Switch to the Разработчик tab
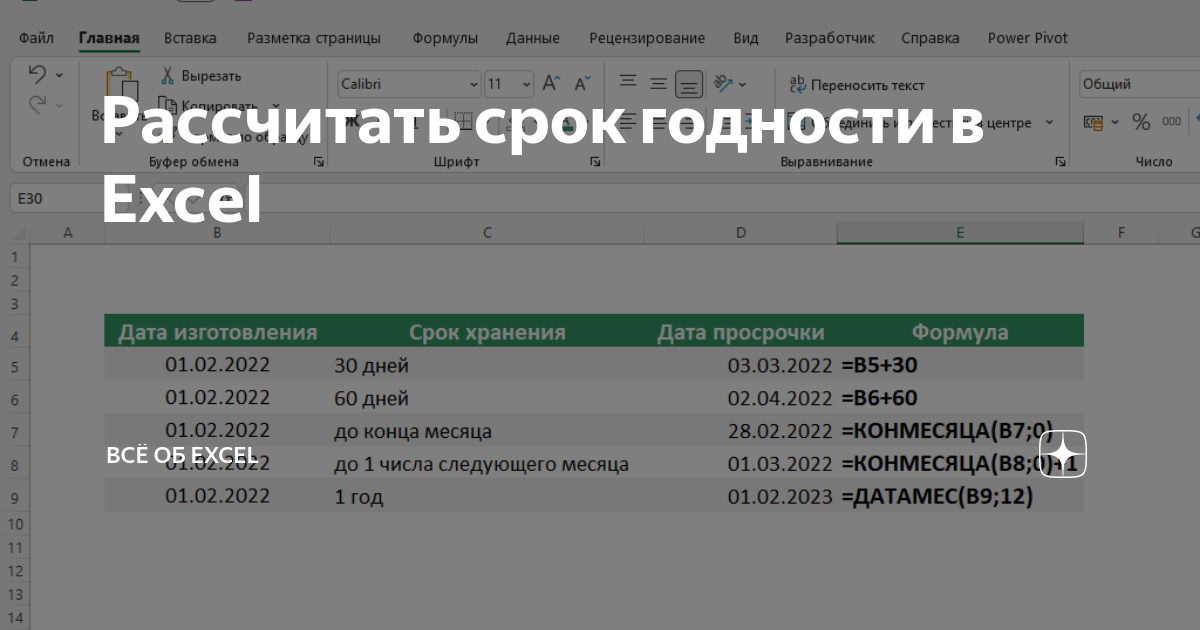The height and width of the screenshot is (630, 1200). (x=830, y=38)
